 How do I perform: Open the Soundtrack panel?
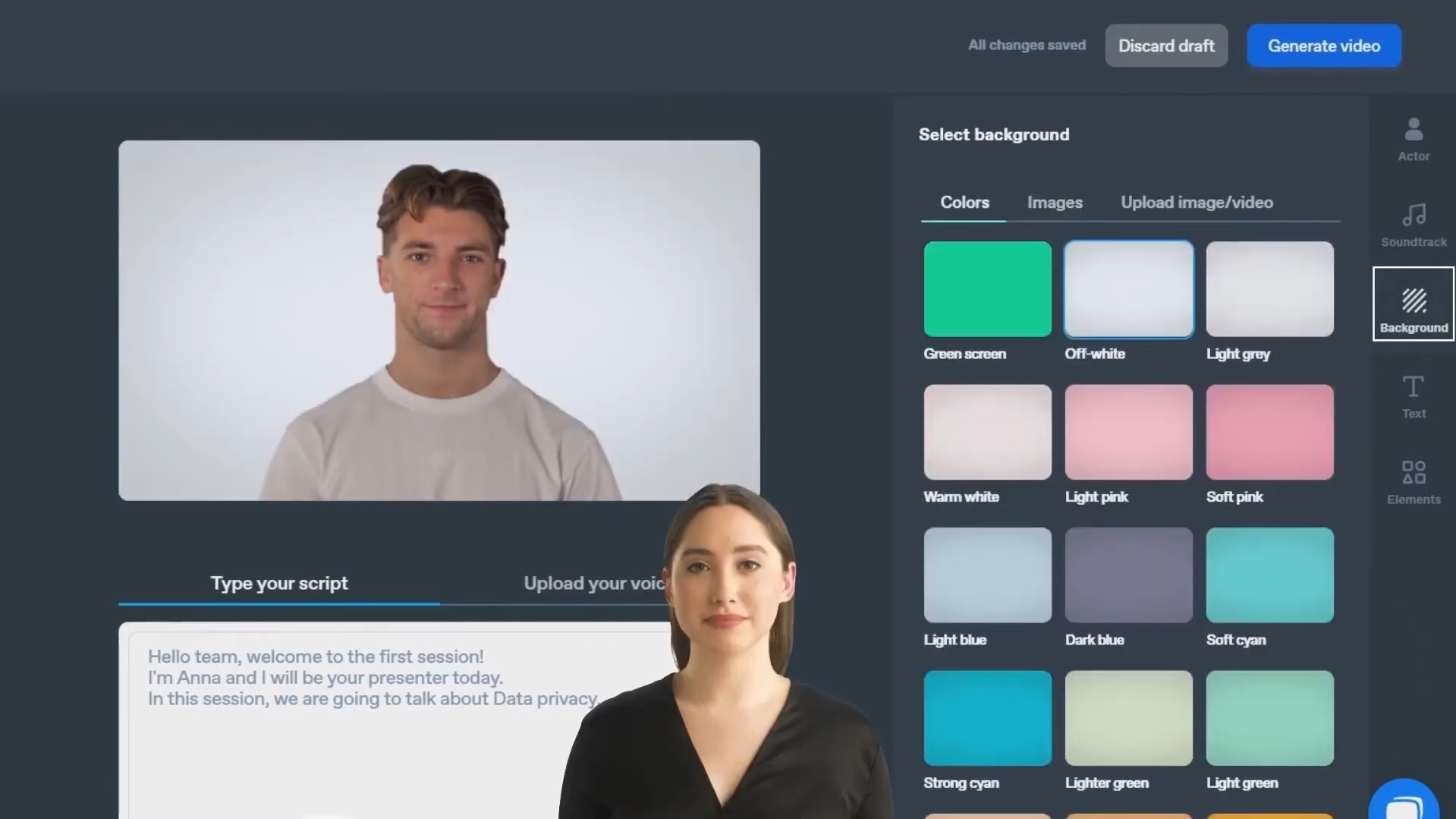click(x=1413, y=225)
